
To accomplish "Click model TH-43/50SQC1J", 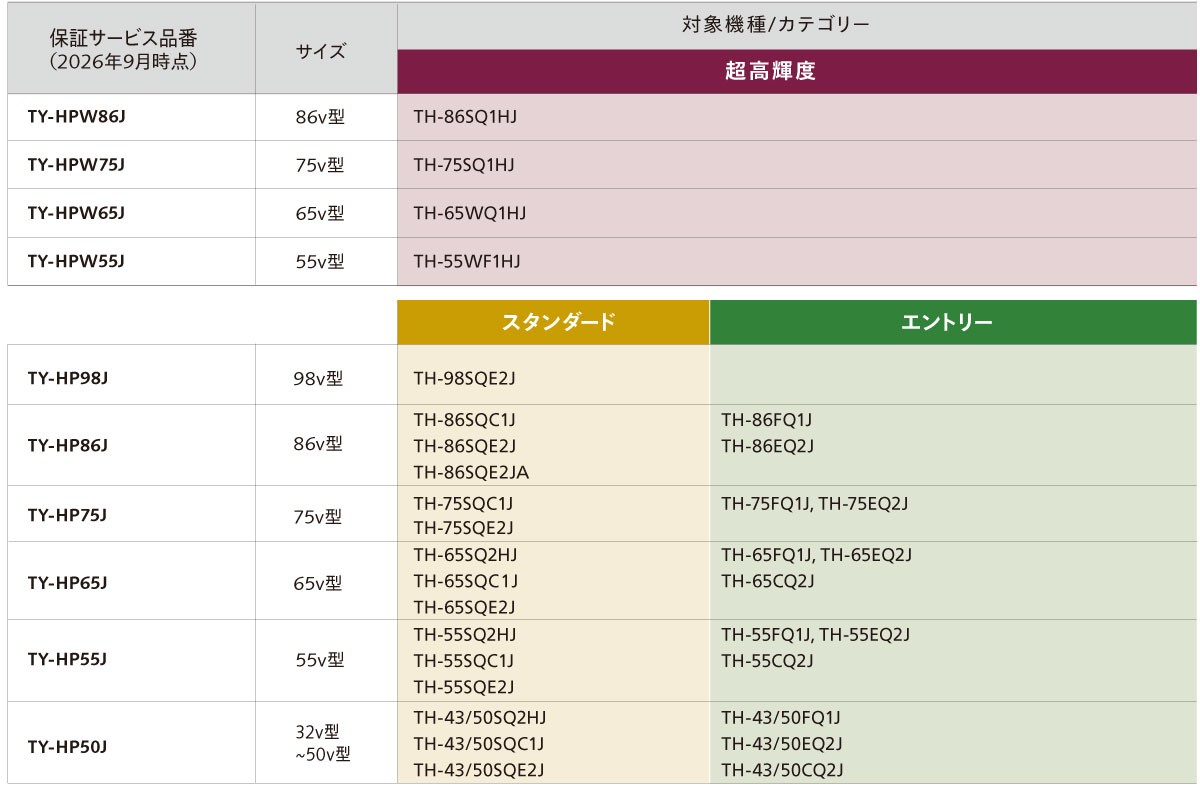I will pos(479,744).
